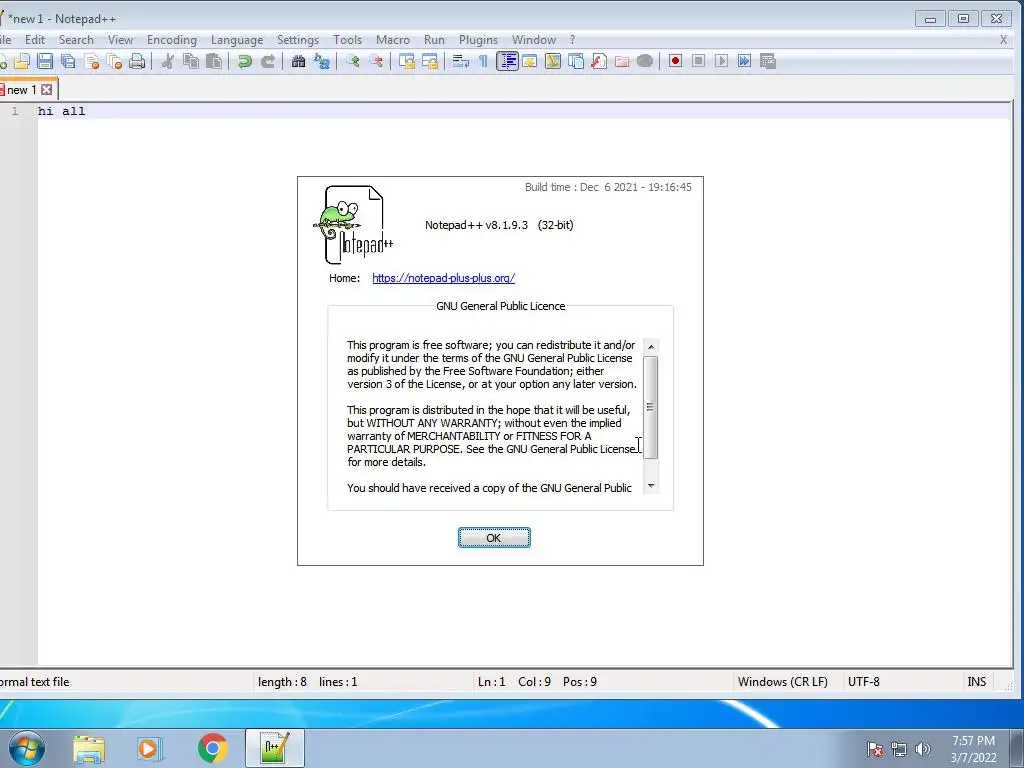Open Windows Explorer from the taskbar
Screen dimensions: 1024x768
tap(89, 748)
